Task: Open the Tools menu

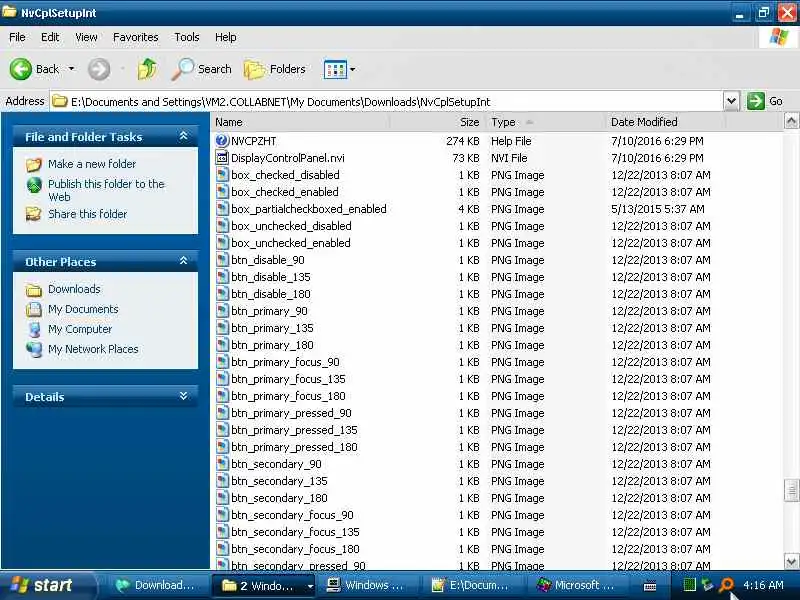Action: click(187, 37)
